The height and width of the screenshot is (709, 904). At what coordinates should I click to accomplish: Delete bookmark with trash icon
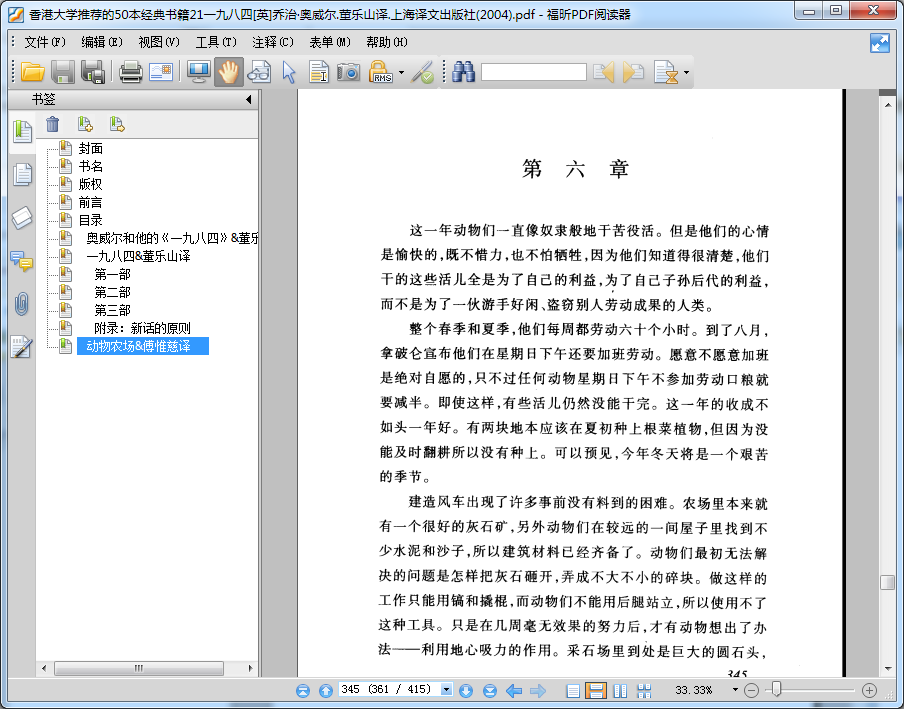(52, 124)
